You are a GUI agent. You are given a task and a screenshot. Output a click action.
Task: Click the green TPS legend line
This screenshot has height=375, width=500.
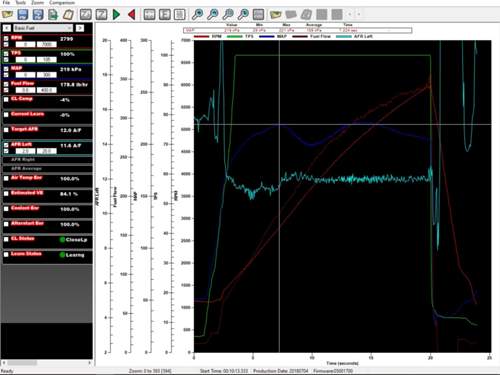click(x=234, y=36)
